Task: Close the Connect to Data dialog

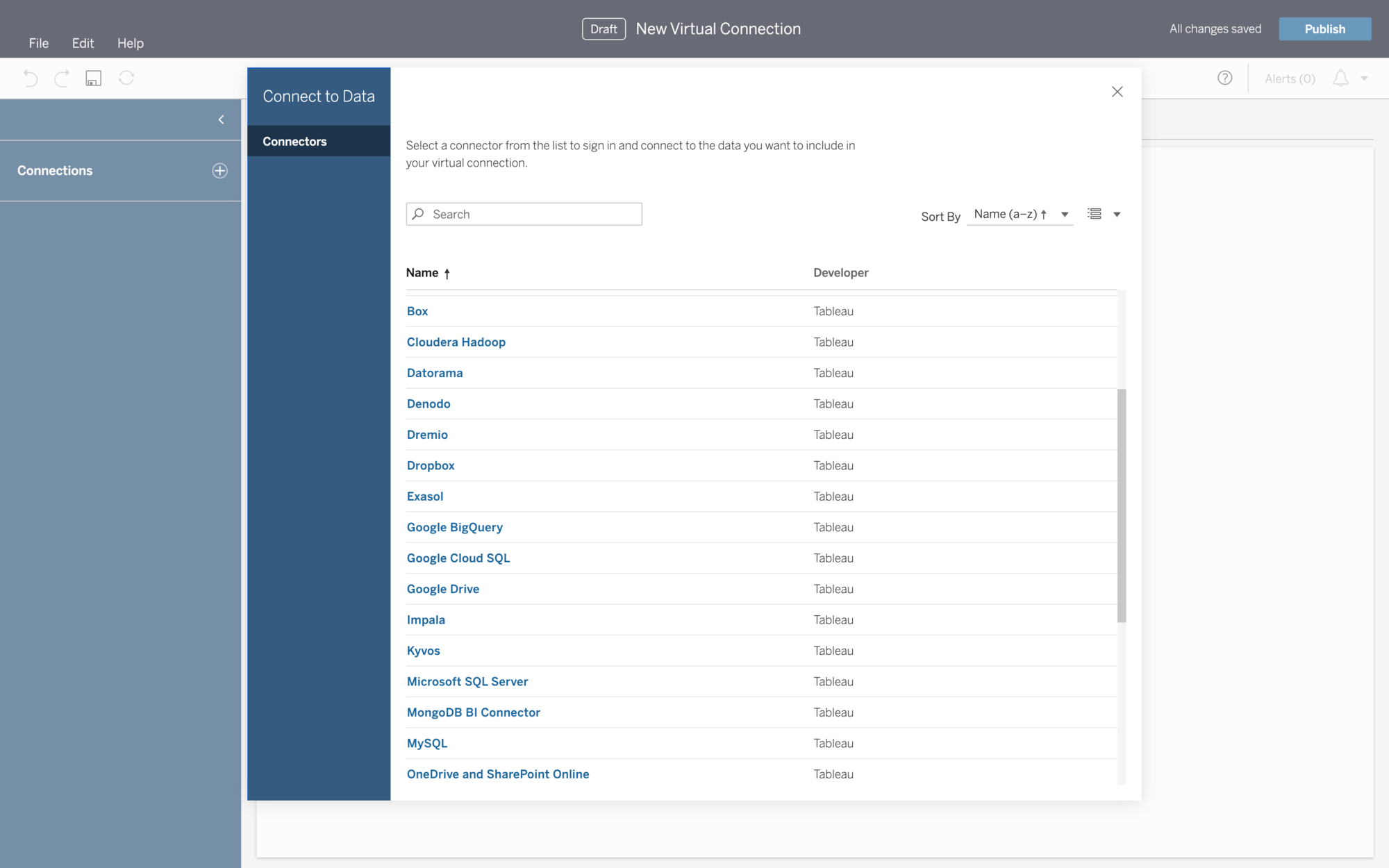Action: tap(1118, 92)
